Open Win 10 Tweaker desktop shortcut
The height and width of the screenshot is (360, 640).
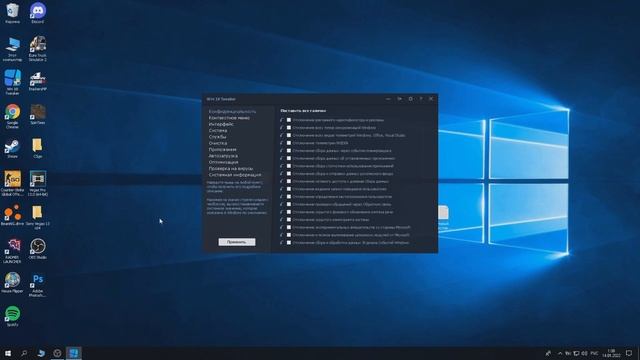click(x=12, y=82)
